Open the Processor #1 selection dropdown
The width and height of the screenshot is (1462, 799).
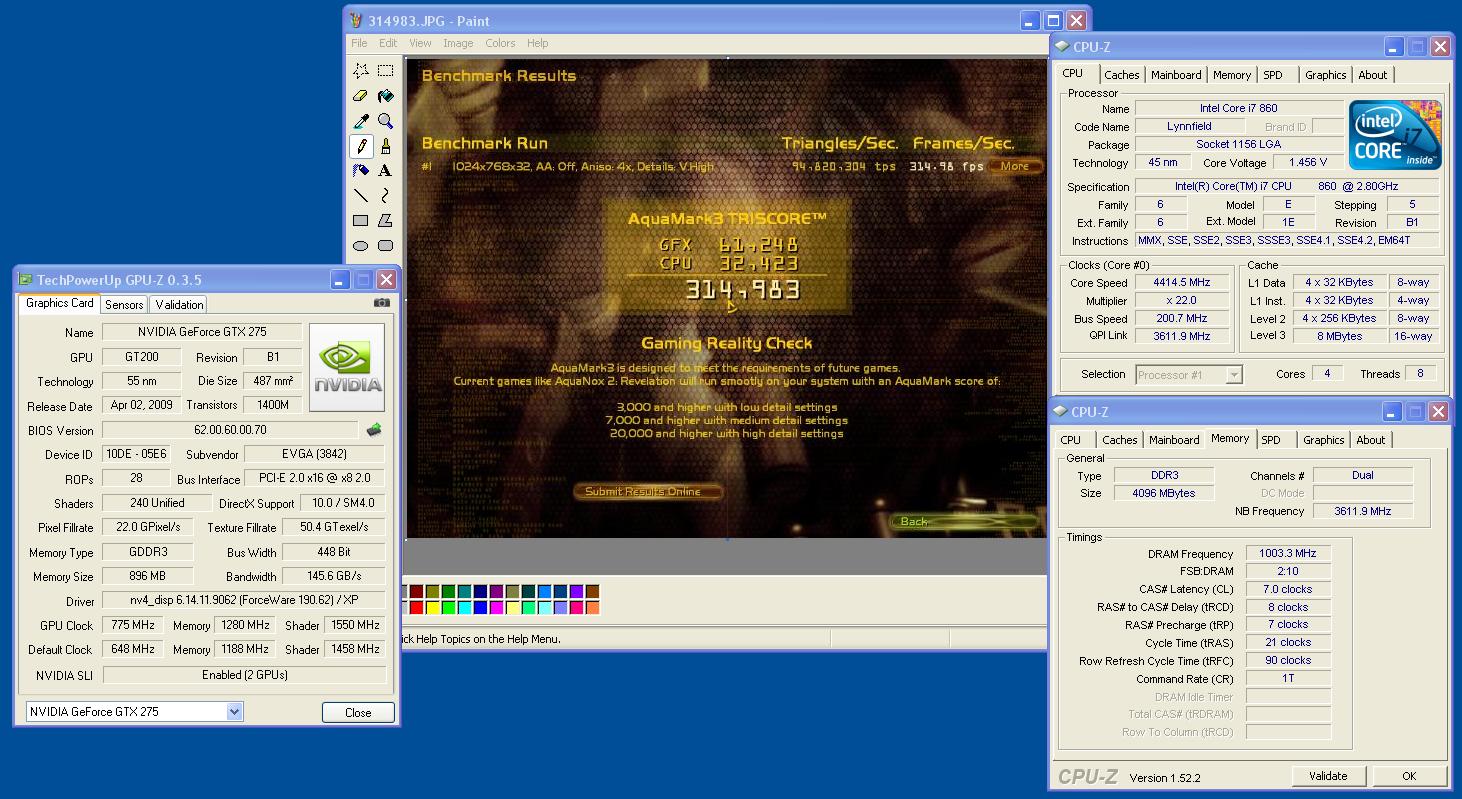(1234, 375)
